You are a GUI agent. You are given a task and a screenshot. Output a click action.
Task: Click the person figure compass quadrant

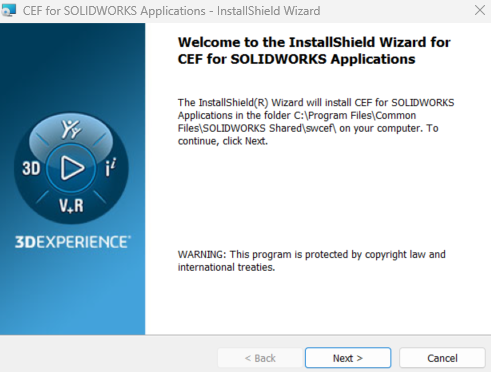point(71,129)
